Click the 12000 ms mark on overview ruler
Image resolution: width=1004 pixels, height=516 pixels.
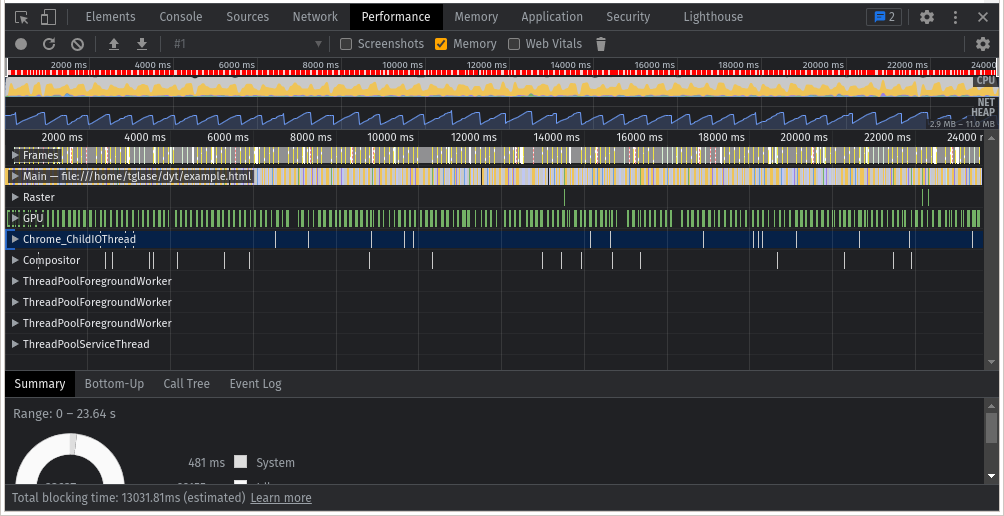[x=489, y=65]
